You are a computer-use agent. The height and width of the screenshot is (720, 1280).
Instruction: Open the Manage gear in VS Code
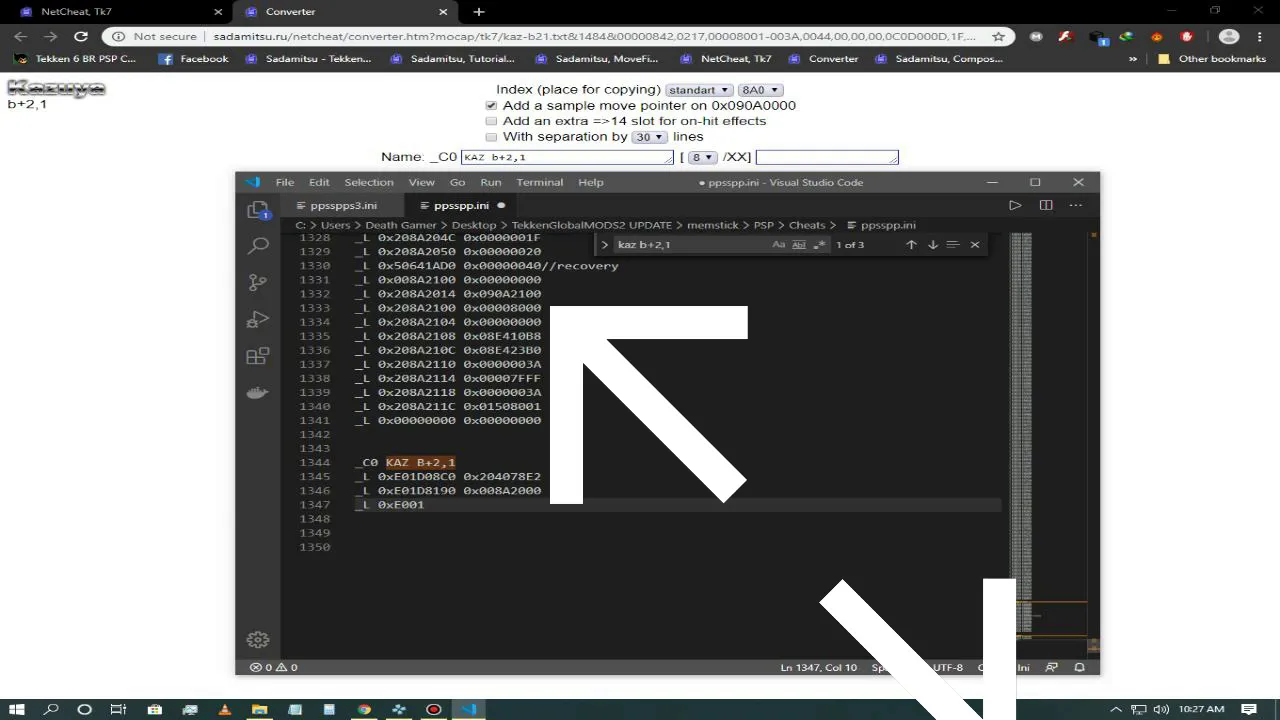click(x=258, y=640)
